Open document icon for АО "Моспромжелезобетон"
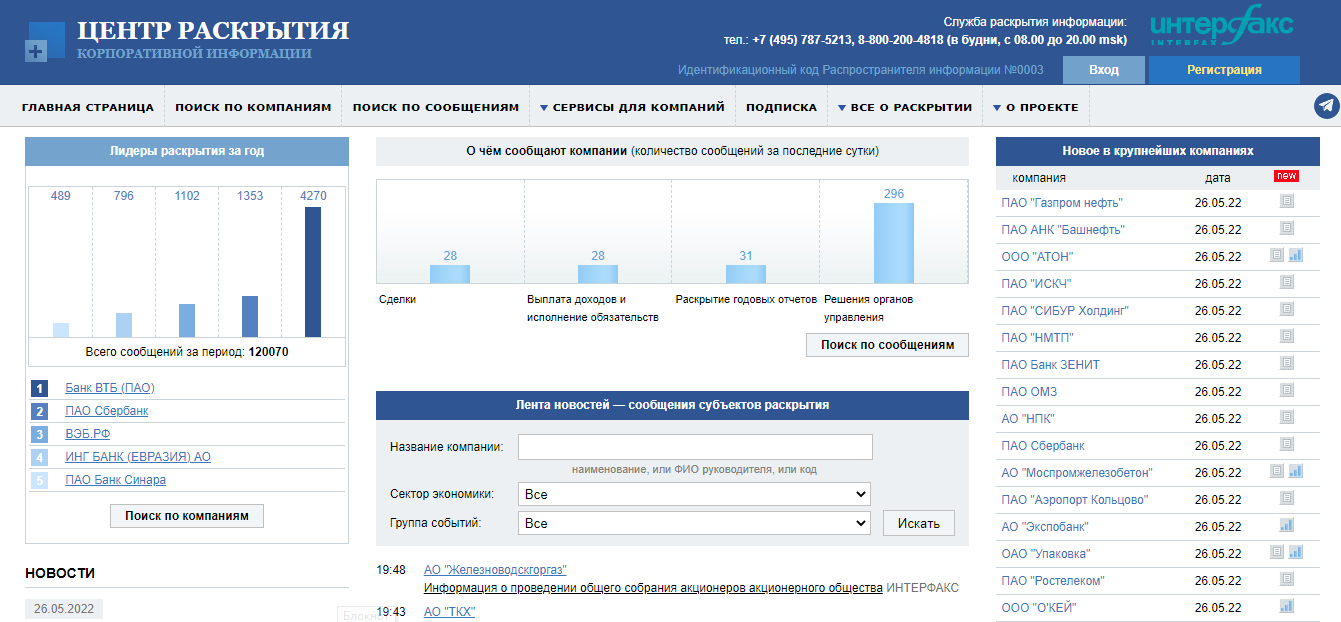 click(x=1277, y=472)
